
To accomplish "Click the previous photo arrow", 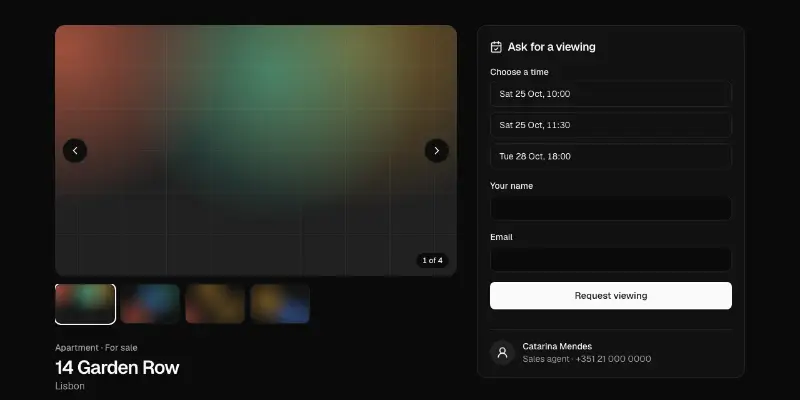I will [75, 151].
